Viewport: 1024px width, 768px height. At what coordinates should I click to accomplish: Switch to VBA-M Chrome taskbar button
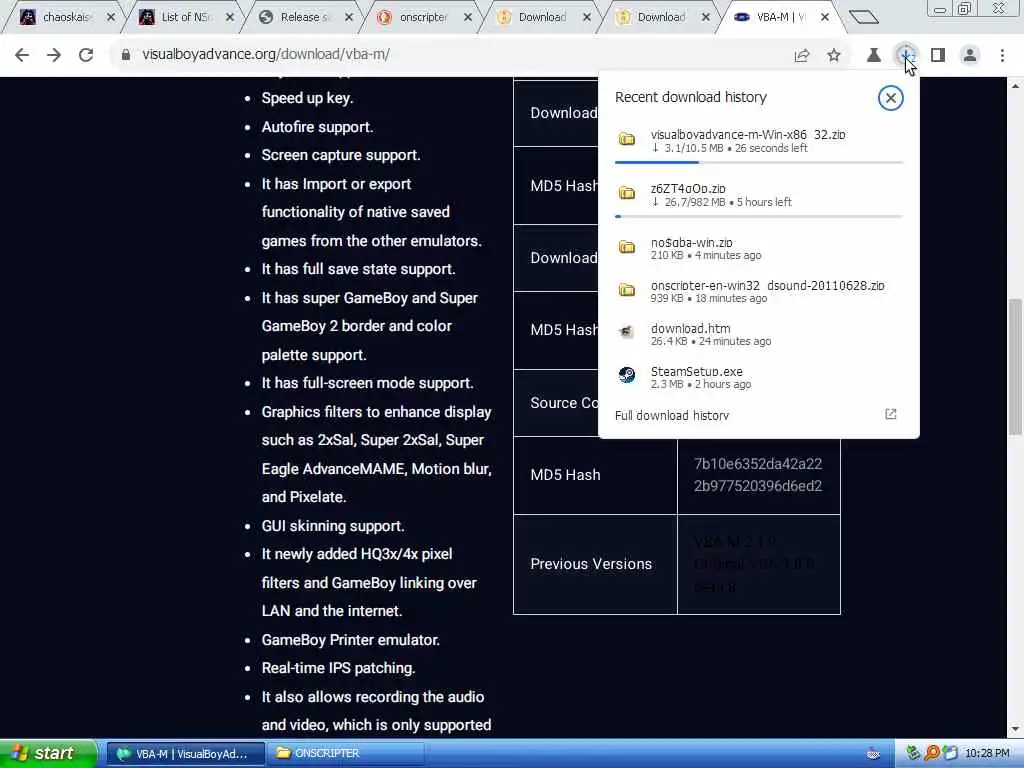pyautogui.click(x=185, y=754)
